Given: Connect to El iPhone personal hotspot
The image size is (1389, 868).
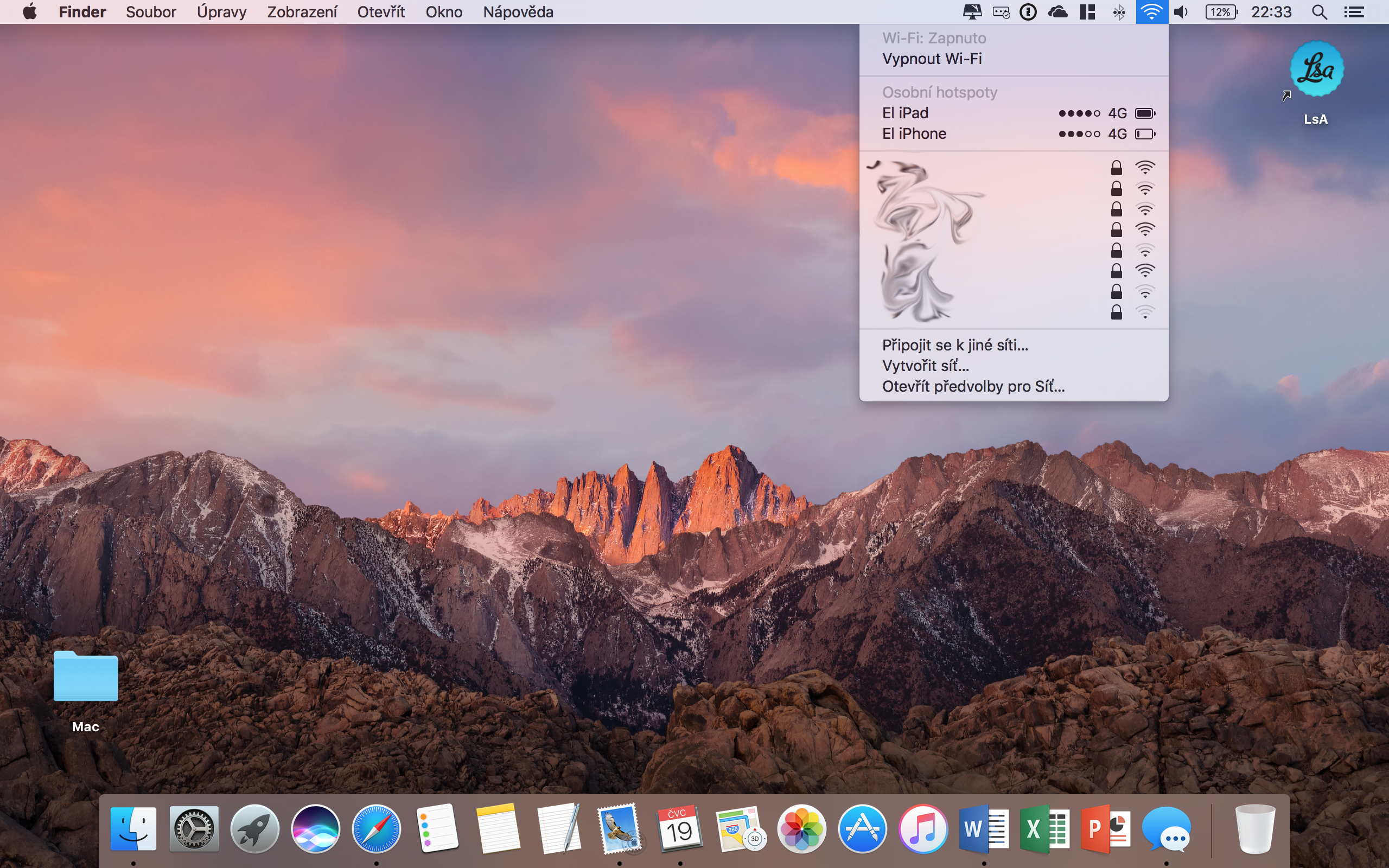Looking at the screenshot, I should point(914,134).
